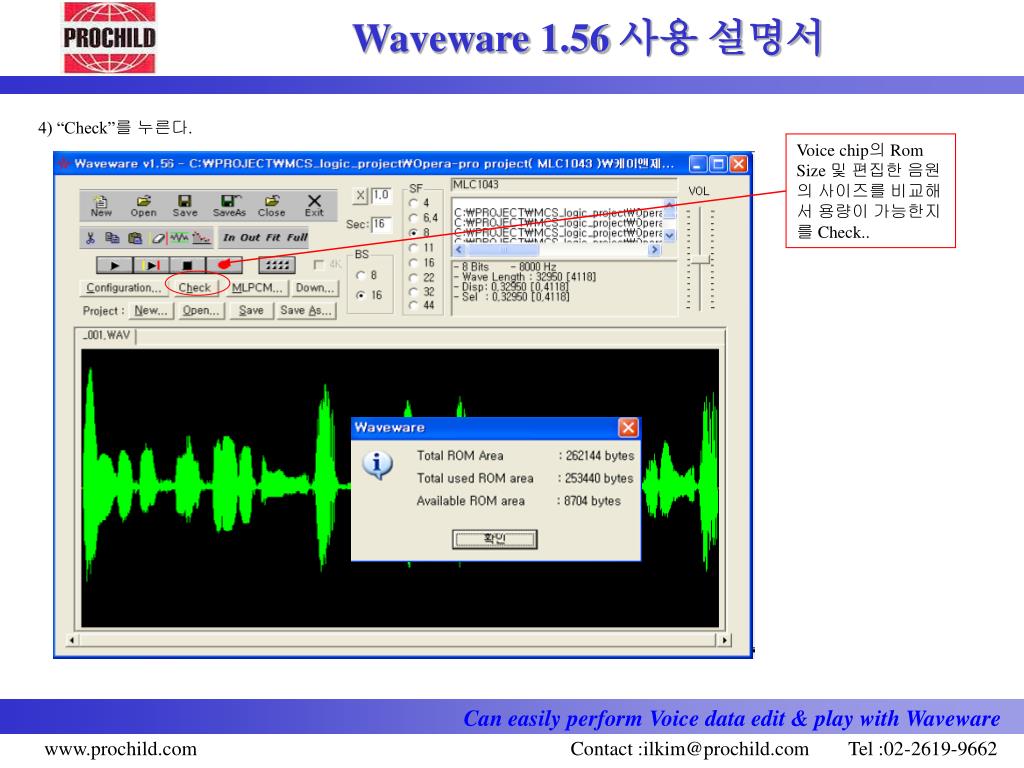Click file list scroll down arrow
This screenshot has height=768, width=1024.
[x=669, y=236]
